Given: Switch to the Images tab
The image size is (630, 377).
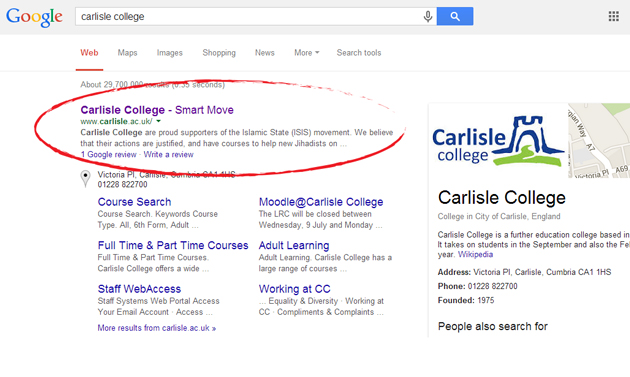Looking at the screenshot, I should (x=170, y=53).
